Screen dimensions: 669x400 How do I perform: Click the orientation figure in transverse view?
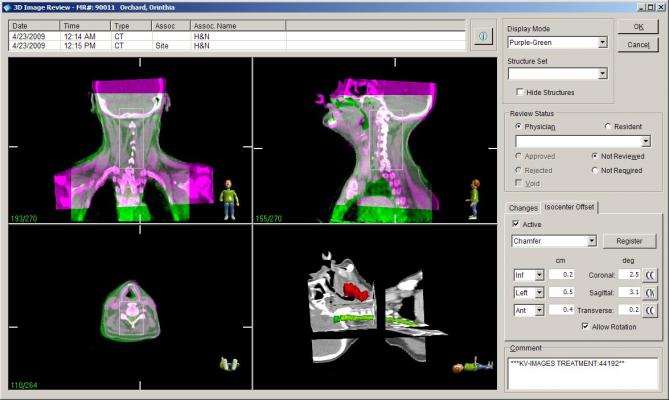[227, 366]
